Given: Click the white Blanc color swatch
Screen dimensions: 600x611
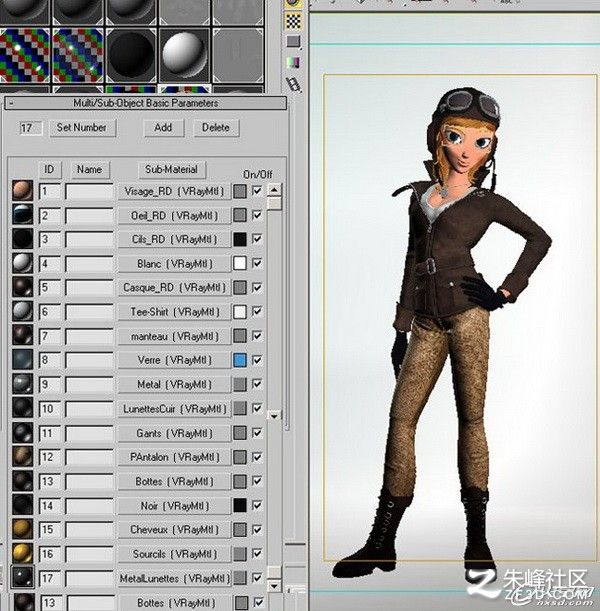Looking at the screenshot, I should coord(240,263).
